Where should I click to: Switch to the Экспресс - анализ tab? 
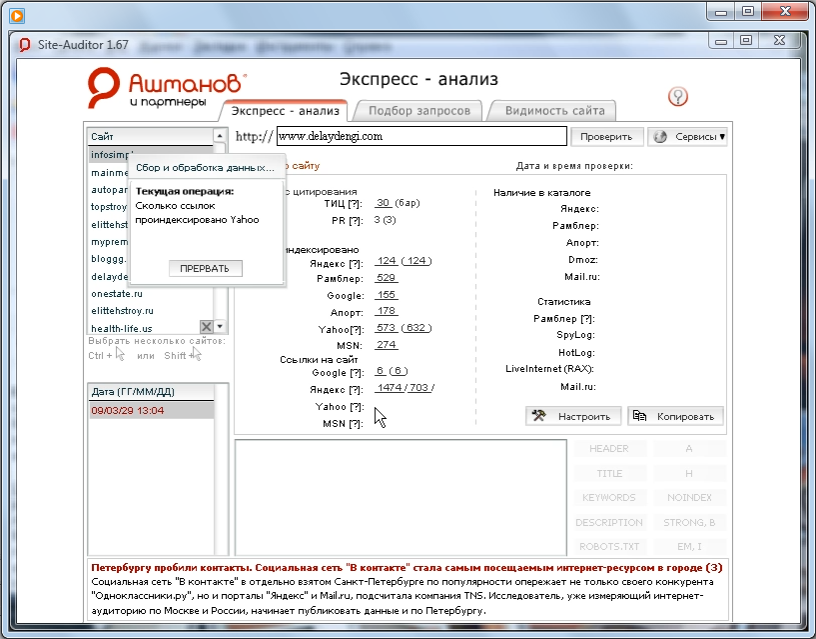[x=285, y=111]
